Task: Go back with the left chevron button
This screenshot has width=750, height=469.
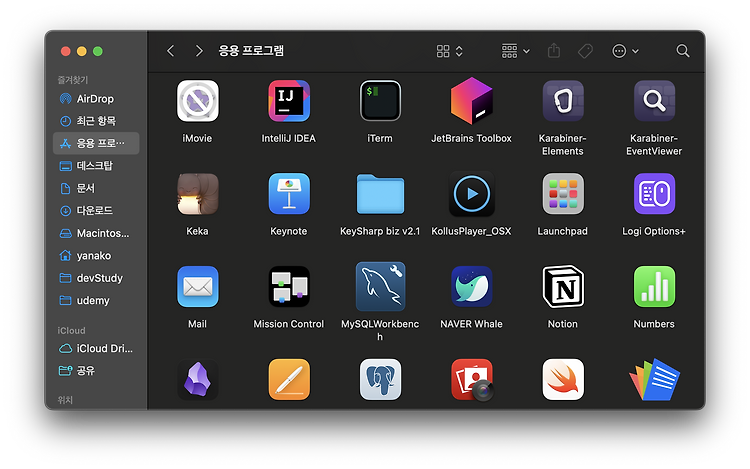Action: [171, 51]
